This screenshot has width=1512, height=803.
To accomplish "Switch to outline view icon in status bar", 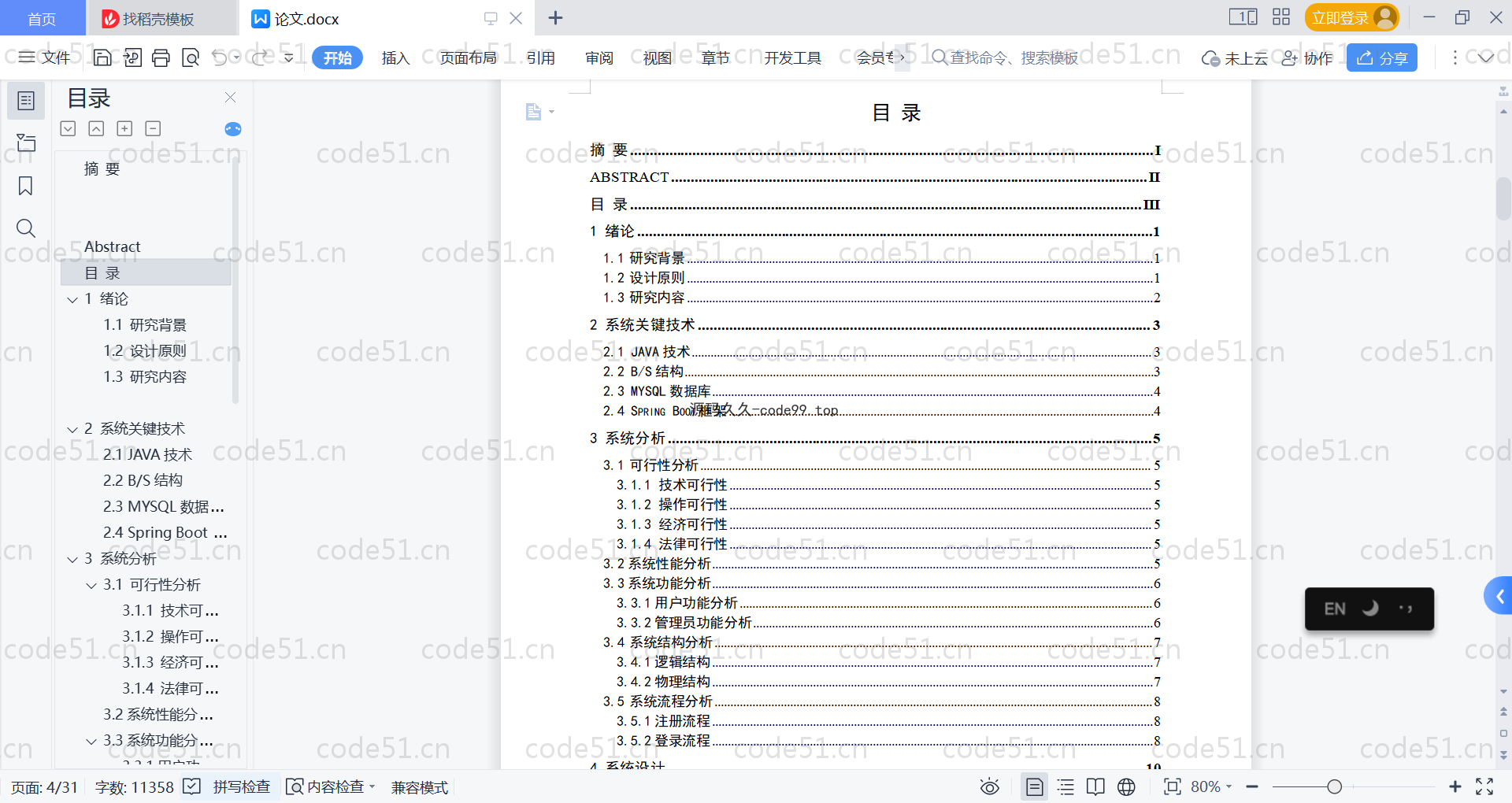I will tap(1065, 786).
